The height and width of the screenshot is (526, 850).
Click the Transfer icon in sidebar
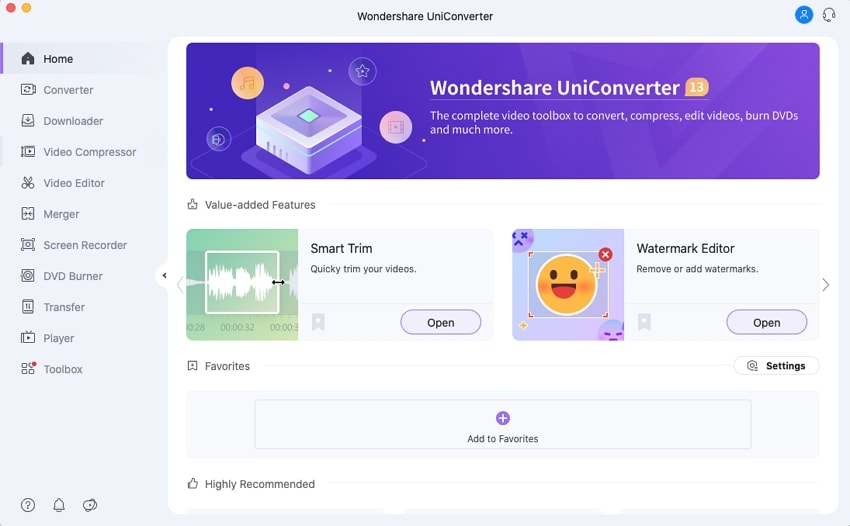click(x=28, y=306)
